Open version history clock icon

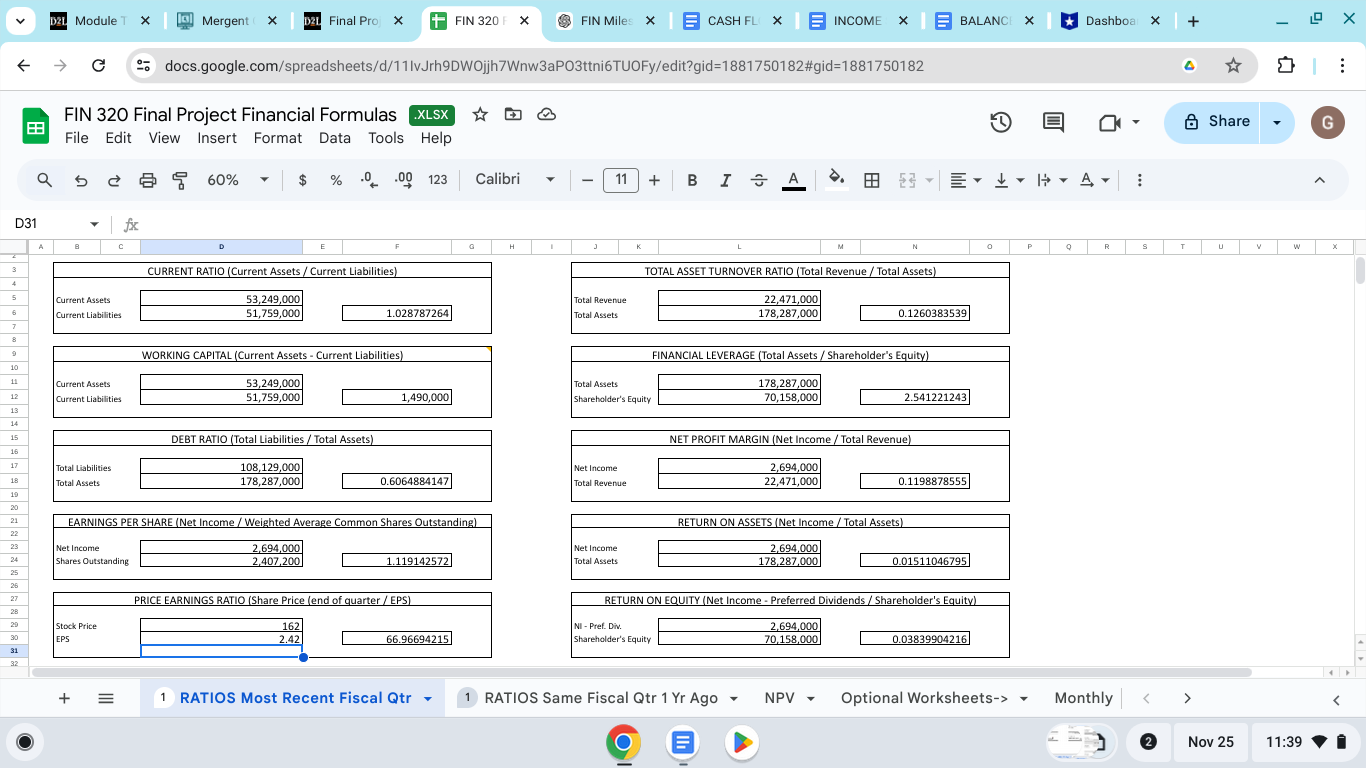point(1001,122)
